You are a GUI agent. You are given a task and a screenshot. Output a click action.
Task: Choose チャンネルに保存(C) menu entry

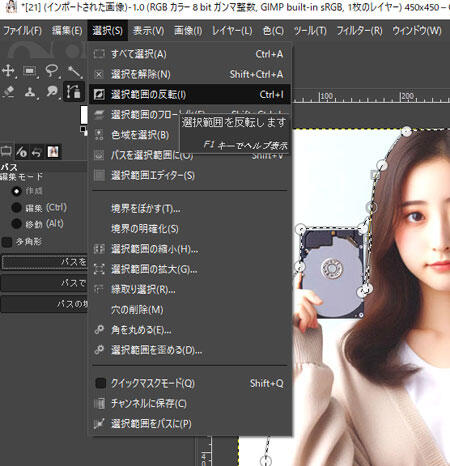(x=190, y=404)
